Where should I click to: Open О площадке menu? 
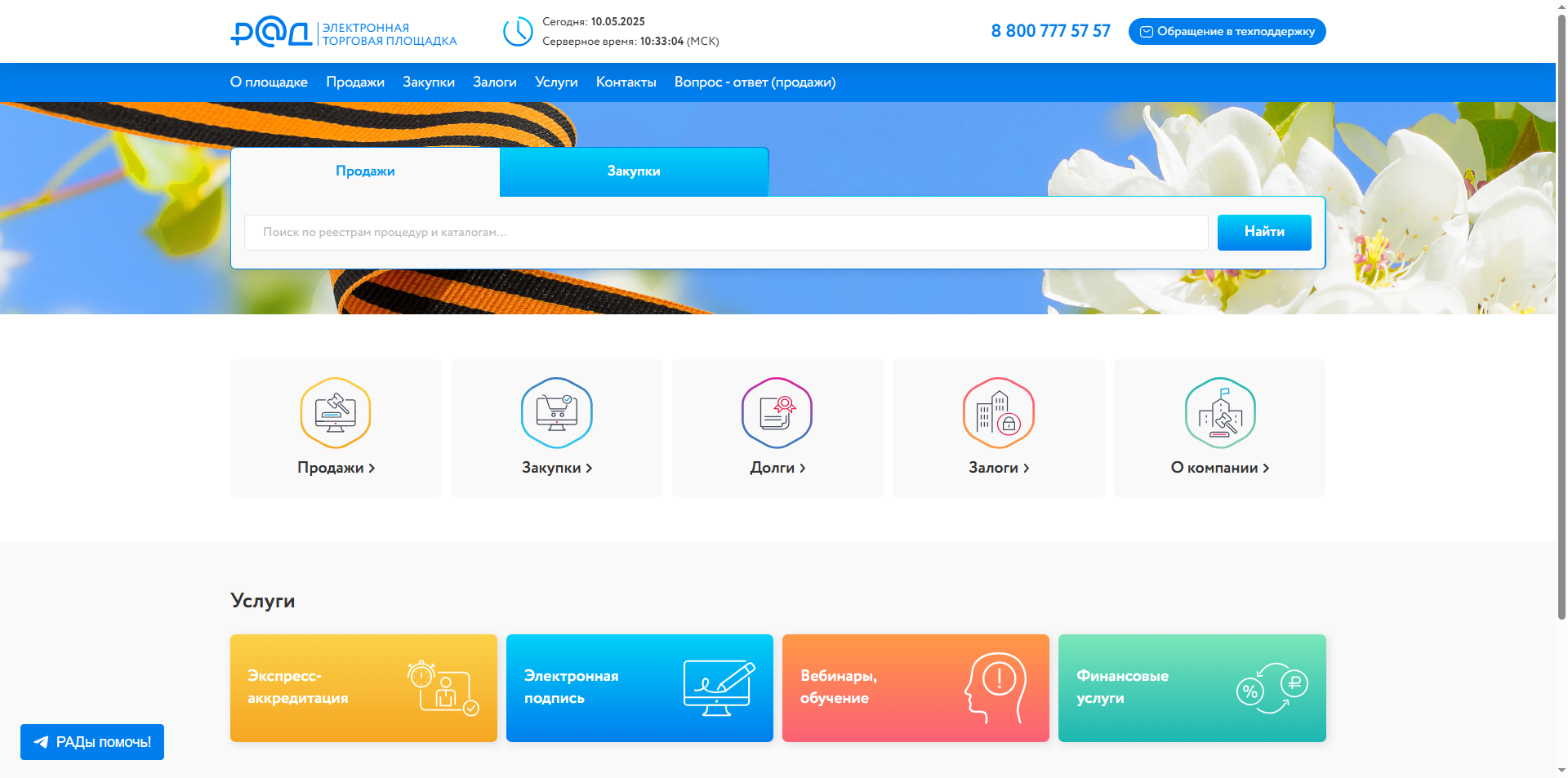269,82
